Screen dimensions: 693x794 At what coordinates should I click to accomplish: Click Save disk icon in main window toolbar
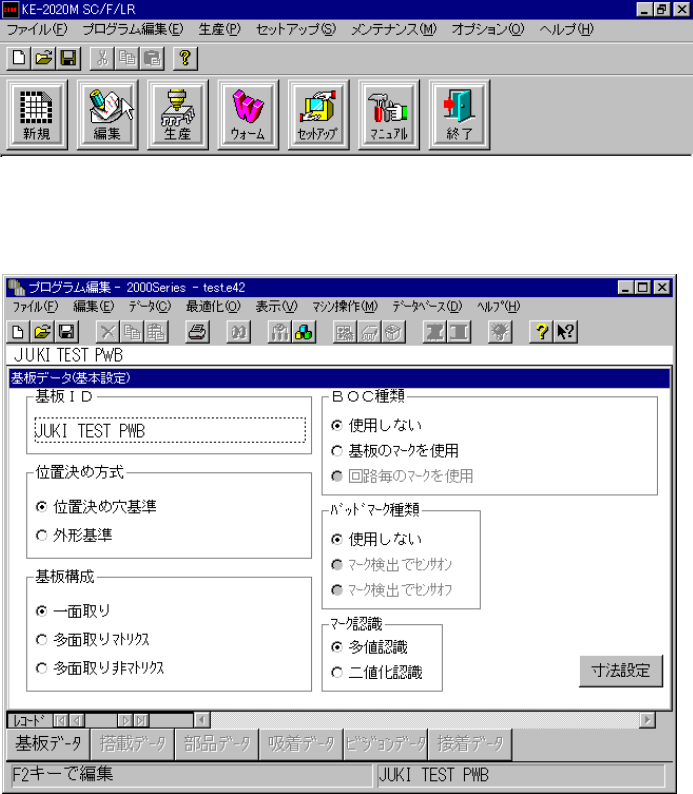pyautogui.click(x=68, y=58)
